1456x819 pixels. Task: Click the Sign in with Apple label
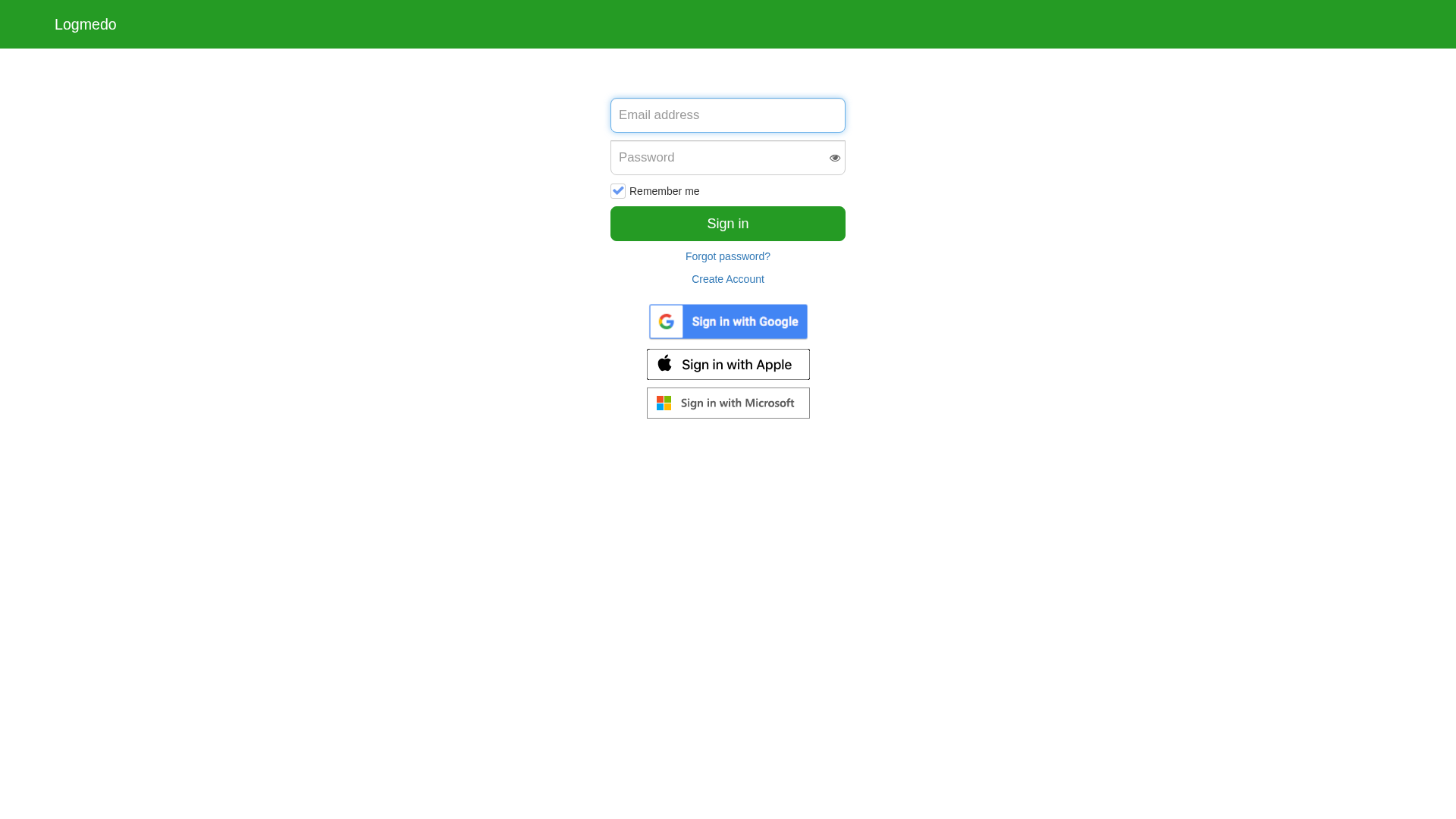pyautogui.click(x=736, y=365)
